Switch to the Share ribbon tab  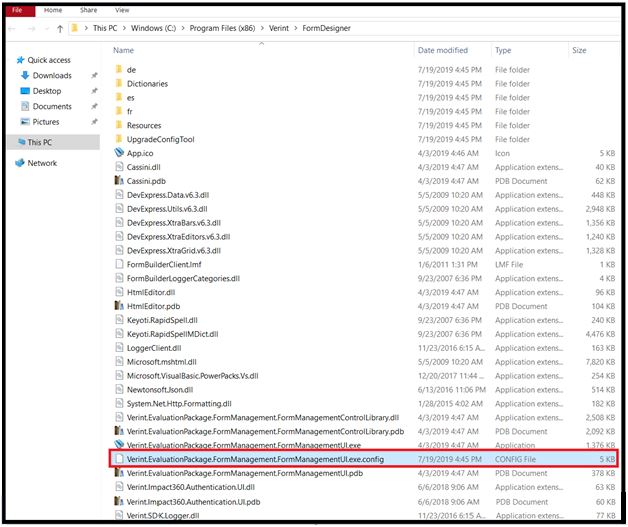(89, 10)
